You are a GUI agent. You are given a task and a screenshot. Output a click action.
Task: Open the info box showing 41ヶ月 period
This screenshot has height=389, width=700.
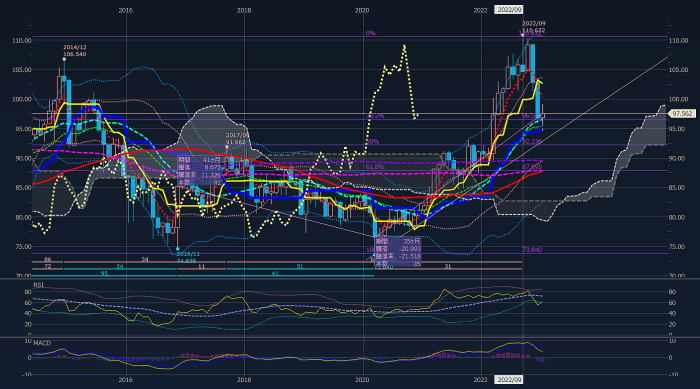[x=199, y=170]
